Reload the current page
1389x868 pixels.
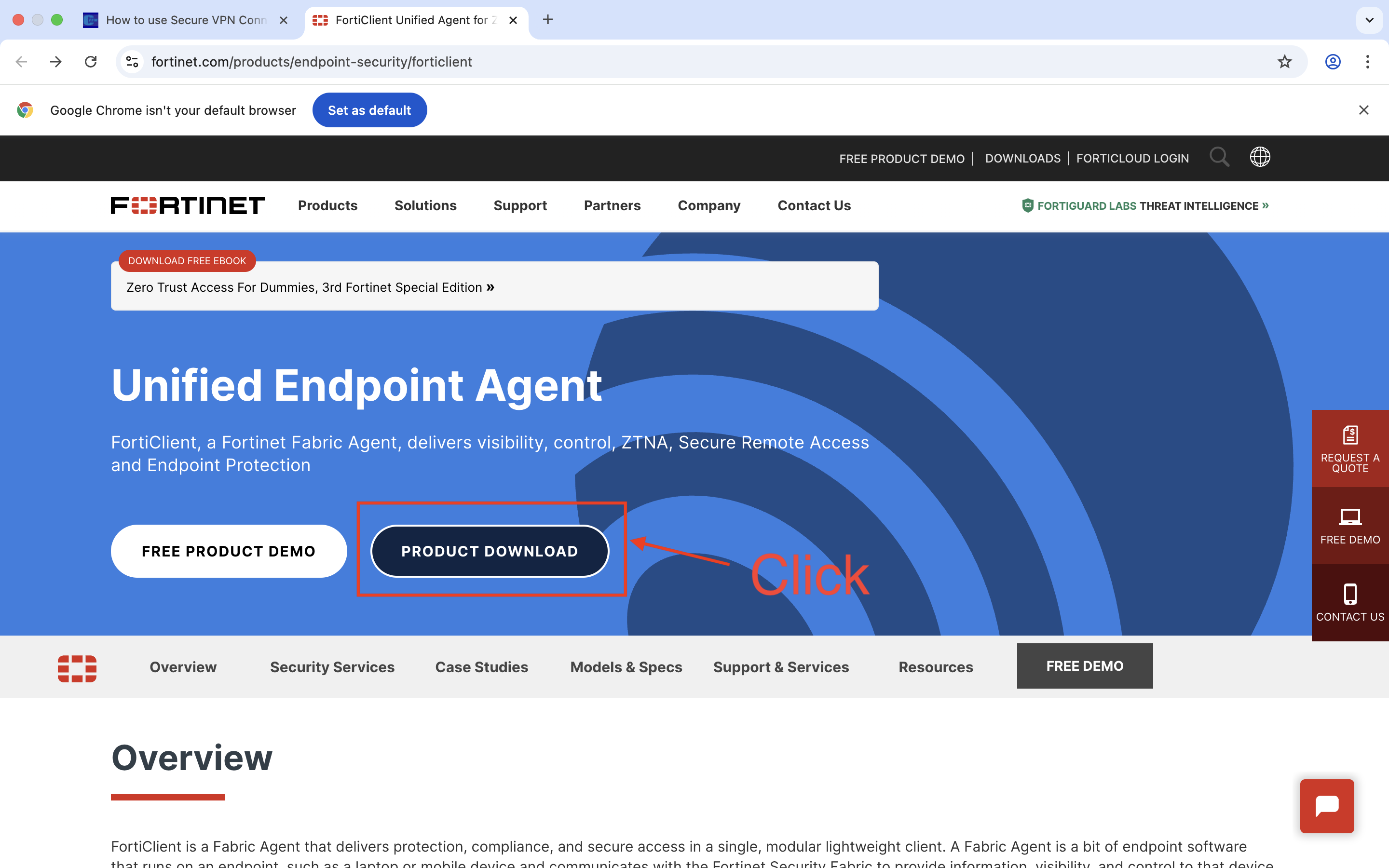pos(91,61)
